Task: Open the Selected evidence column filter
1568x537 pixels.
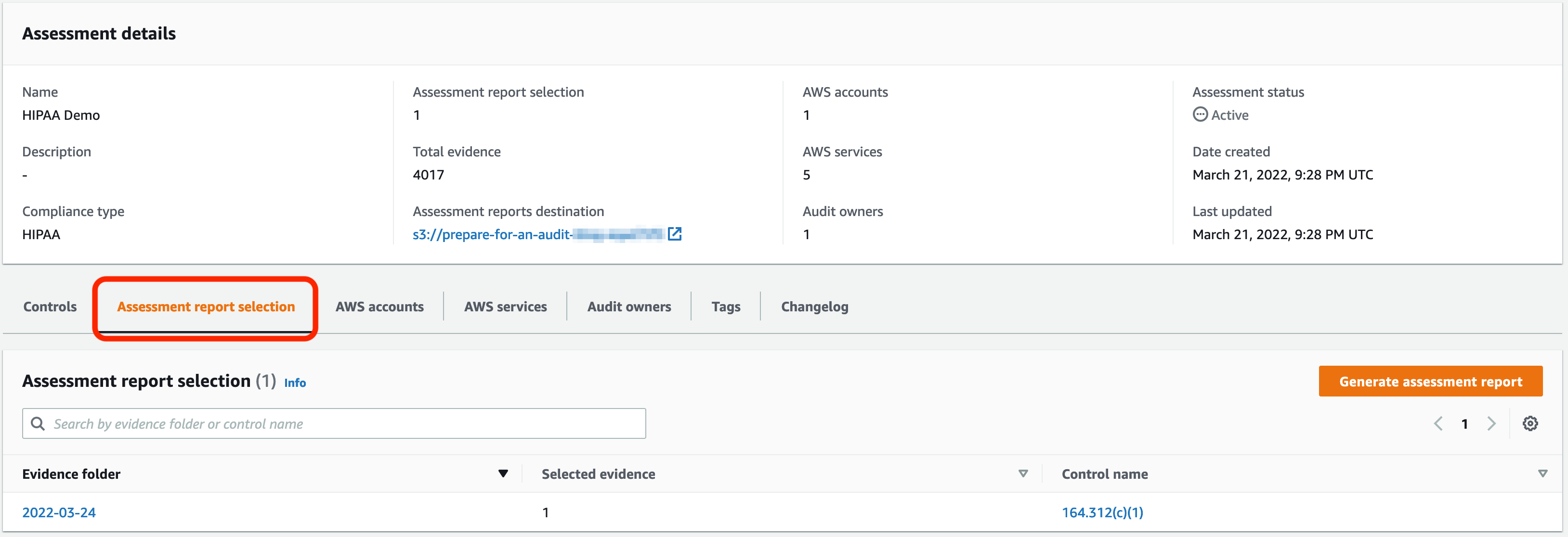Action: [x=1023, y=473]
